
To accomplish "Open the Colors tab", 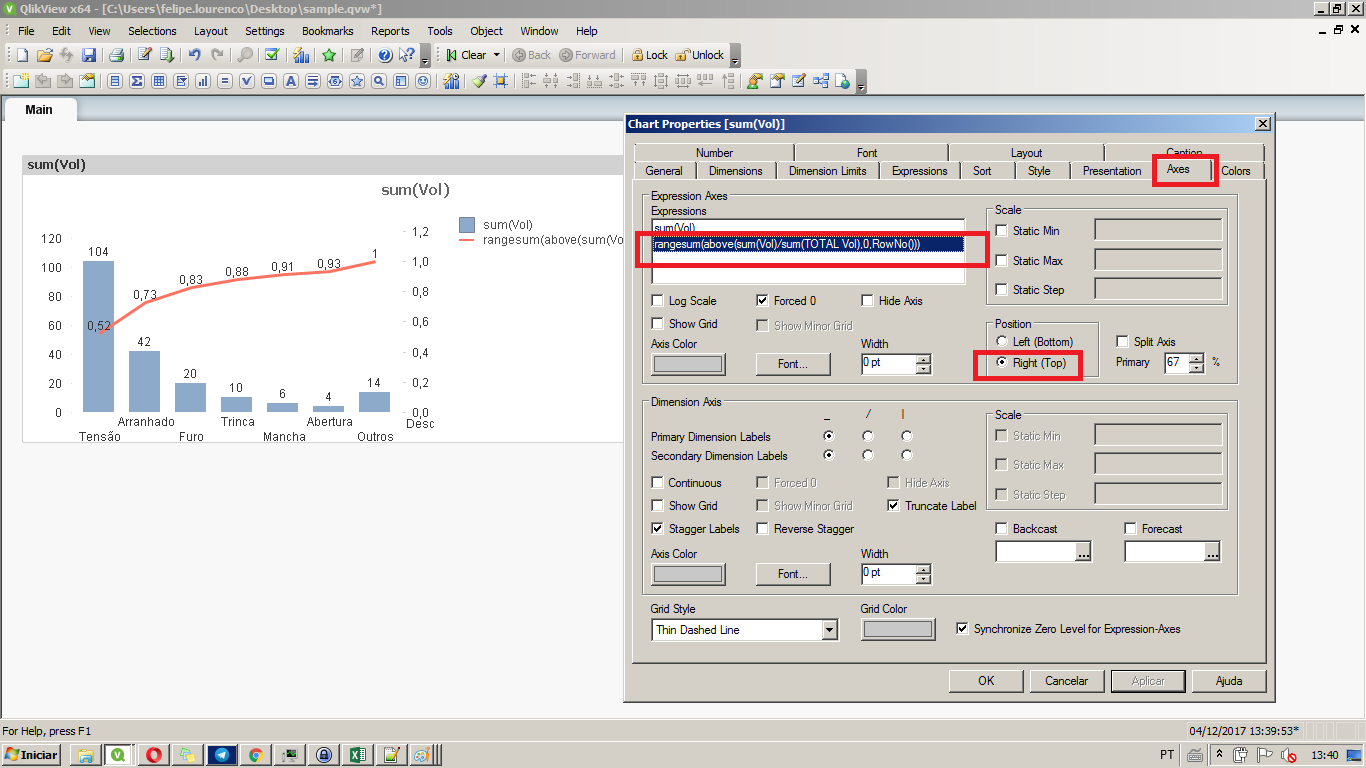I will (1235, 171).
